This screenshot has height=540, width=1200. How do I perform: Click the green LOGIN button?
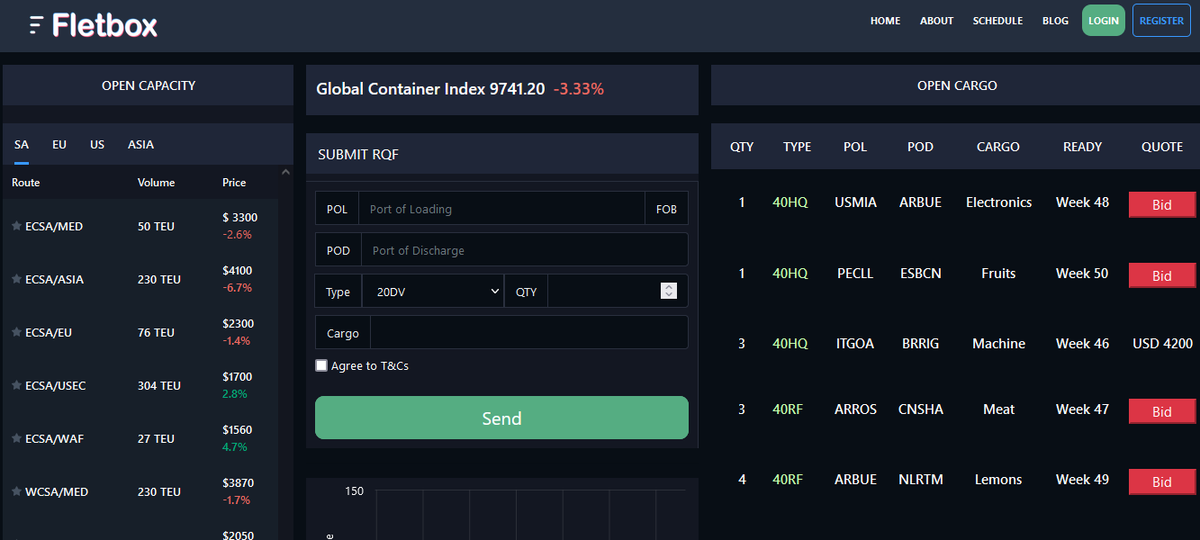point(1103,21)
